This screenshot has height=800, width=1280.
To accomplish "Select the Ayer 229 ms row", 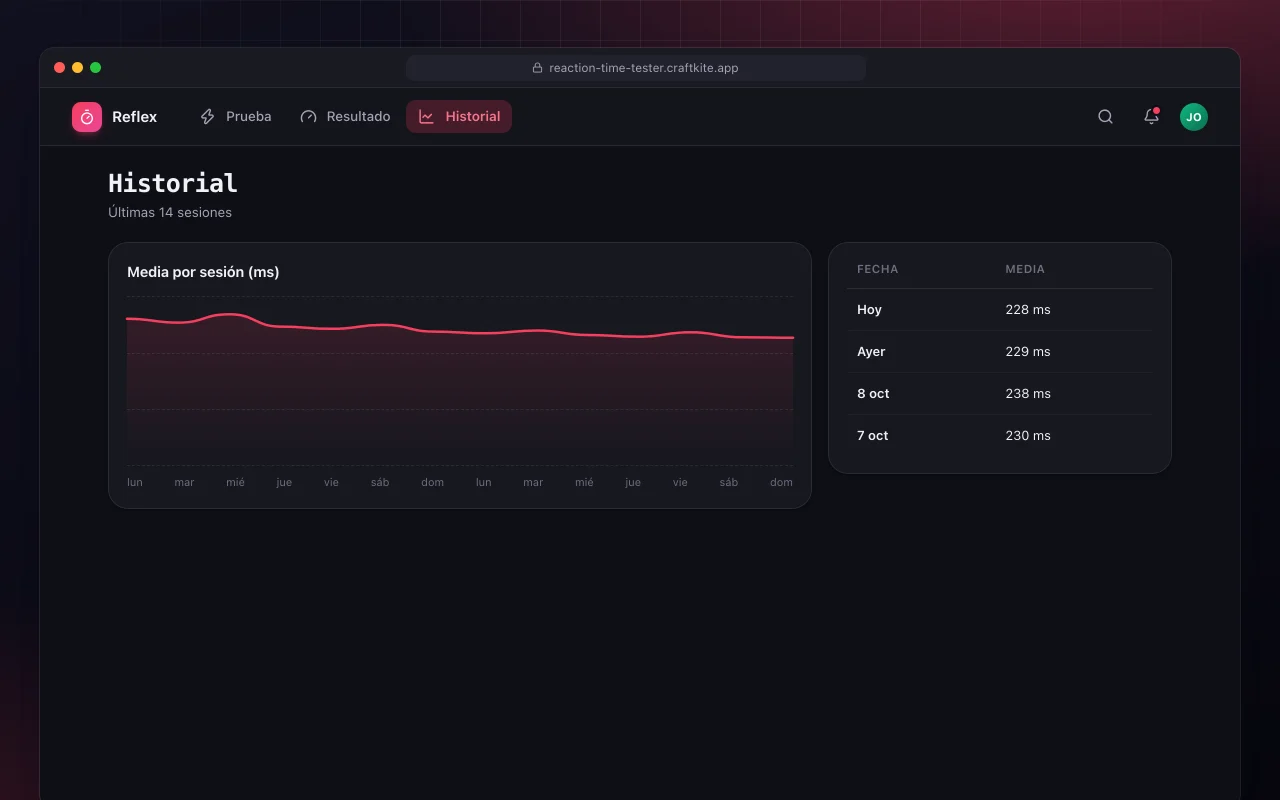I will (x=1000, y=352).
